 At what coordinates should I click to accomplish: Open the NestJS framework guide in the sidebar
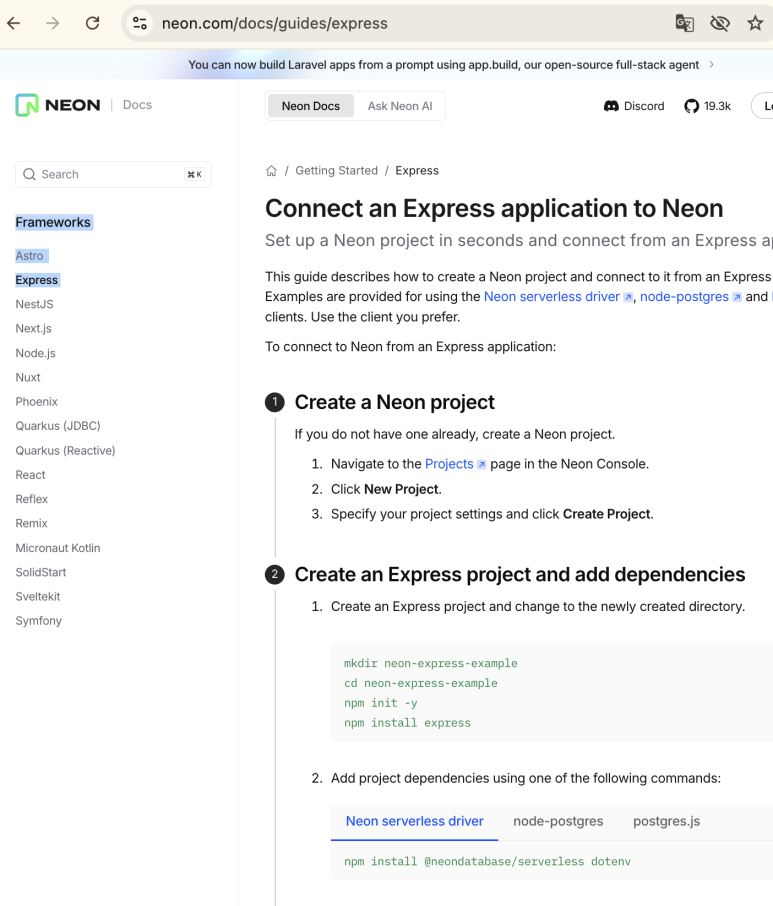[35, 304]
